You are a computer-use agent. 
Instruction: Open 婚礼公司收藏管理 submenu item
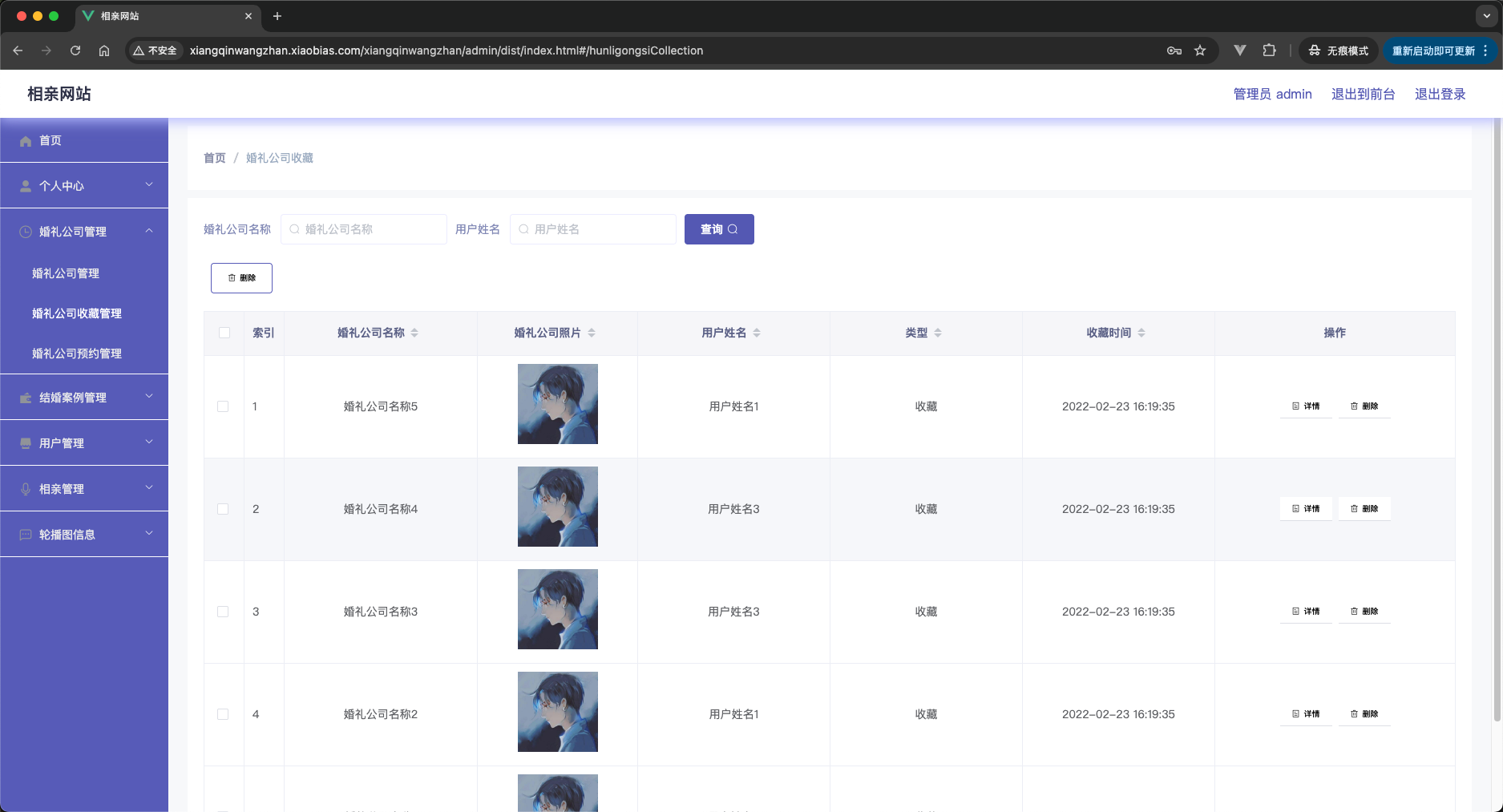[84, 313]
